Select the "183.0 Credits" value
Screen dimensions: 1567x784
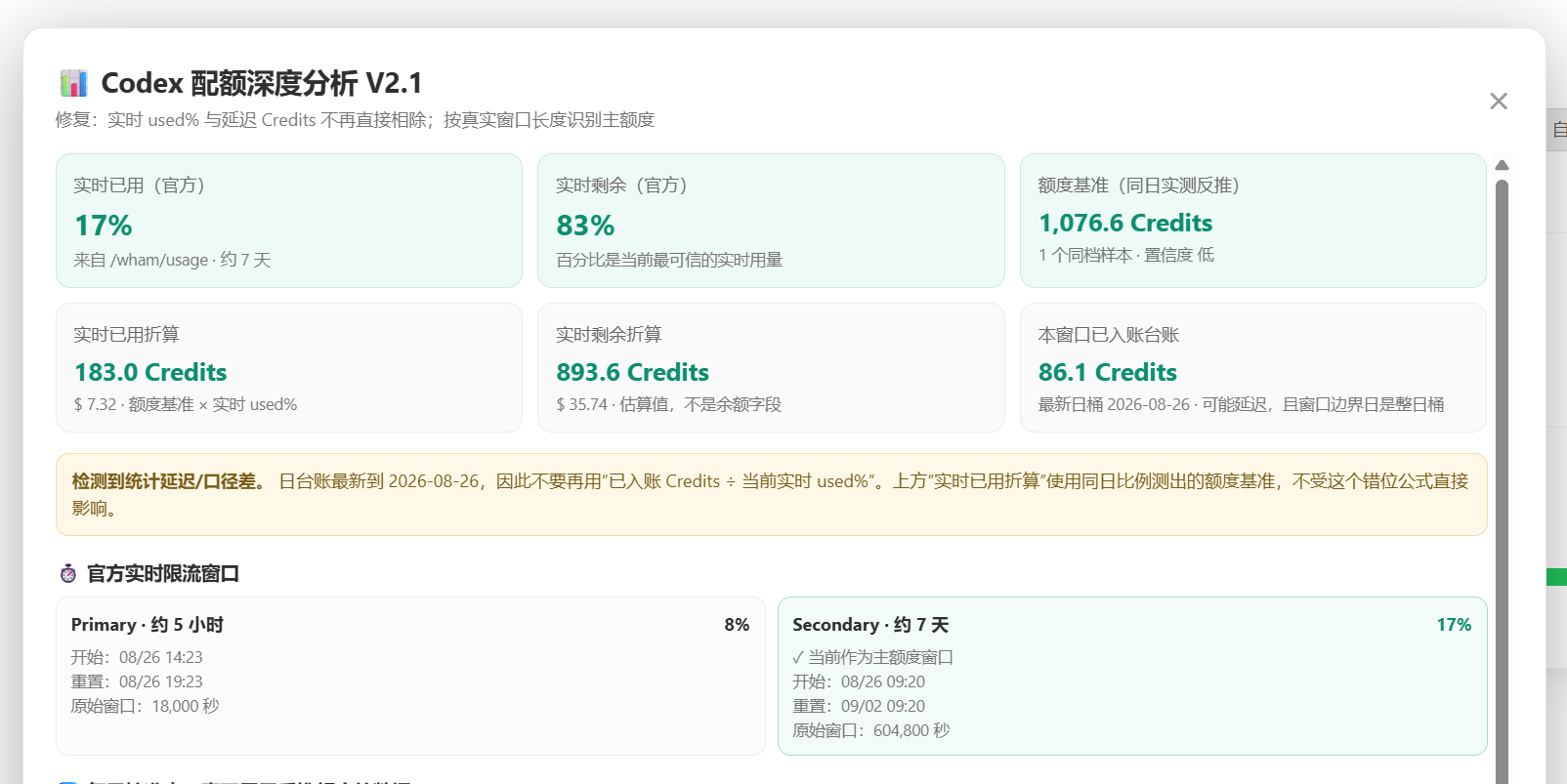(x=150, y=372)
